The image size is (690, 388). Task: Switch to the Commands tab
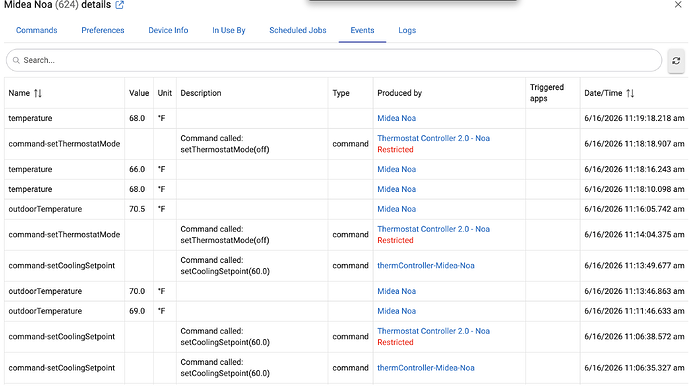click(x=37, y=30)
